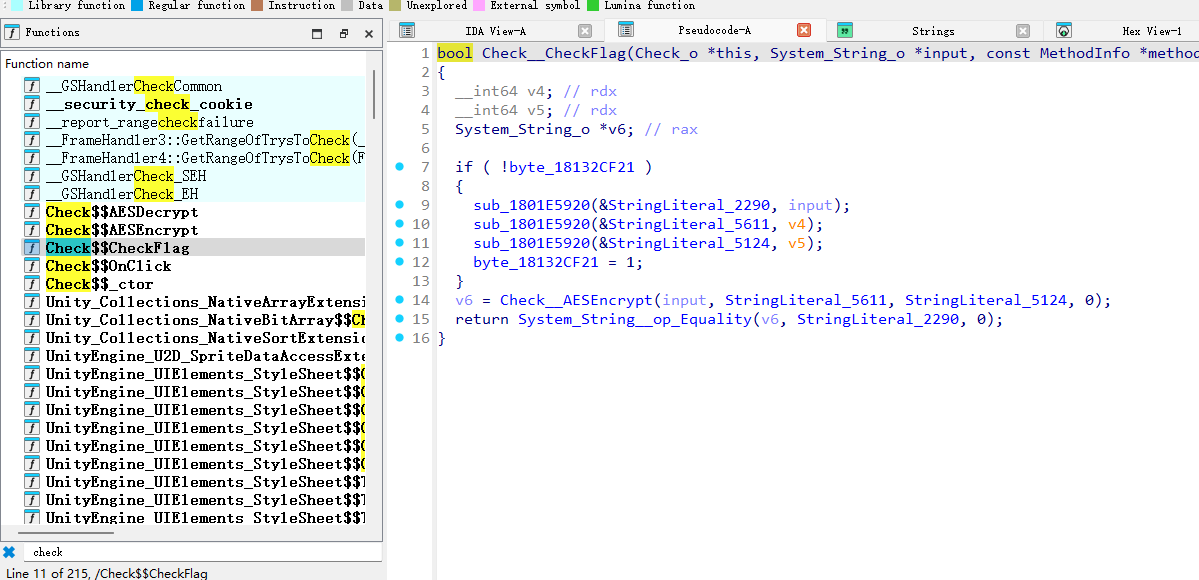Click the function icon beside Check$$AESEncrypt
The image size is (1199, 580).
click(31, 230)
